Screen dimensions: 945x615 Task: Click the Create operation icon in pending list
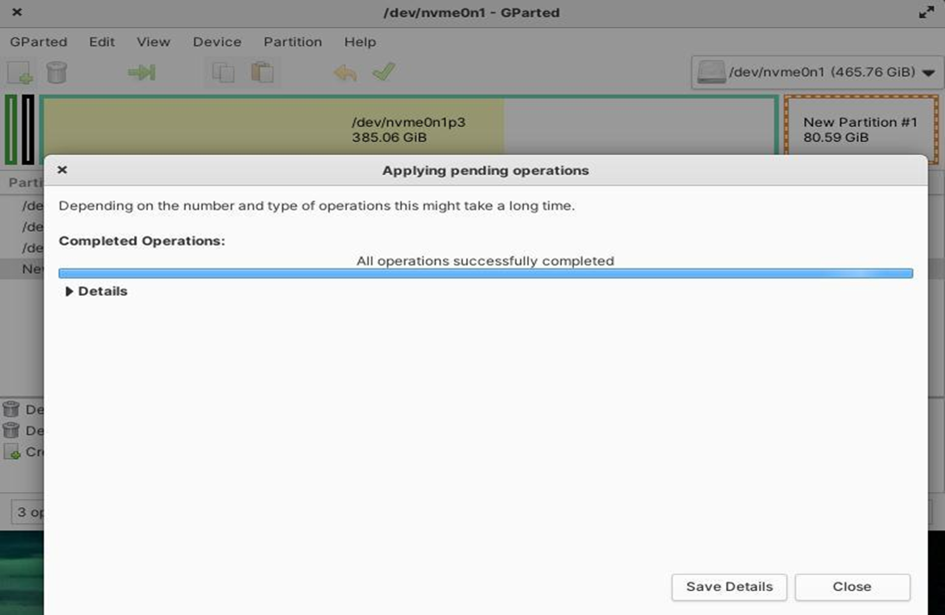tap(12, 452)
